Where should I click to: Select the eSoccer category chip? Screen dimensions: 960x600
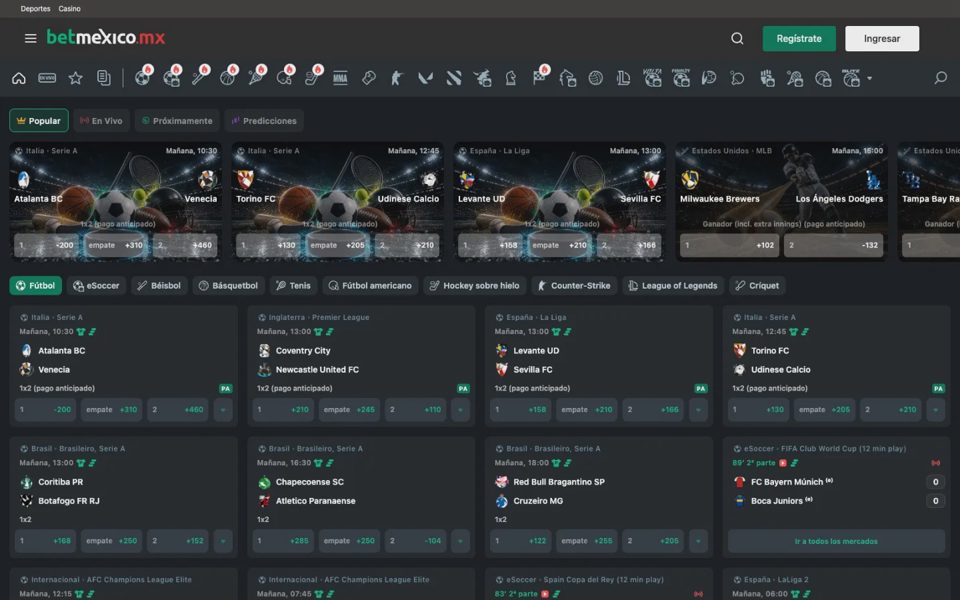(x=96, y=285)
